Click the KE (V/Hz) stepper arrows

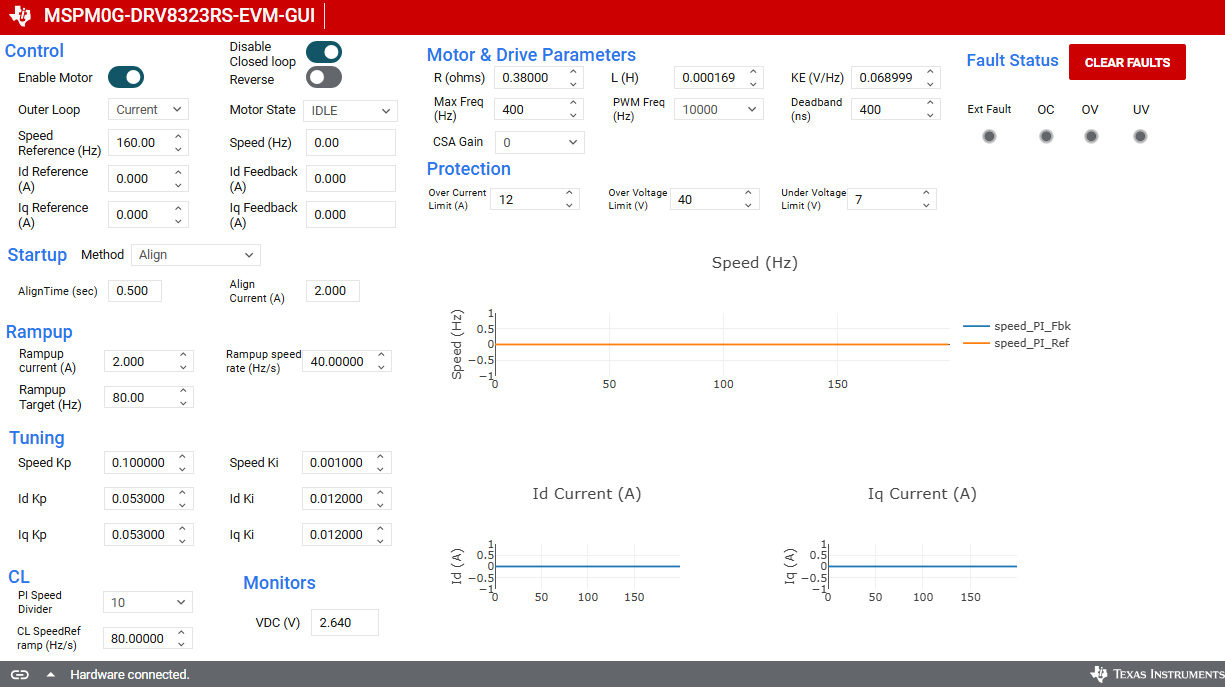931,77
